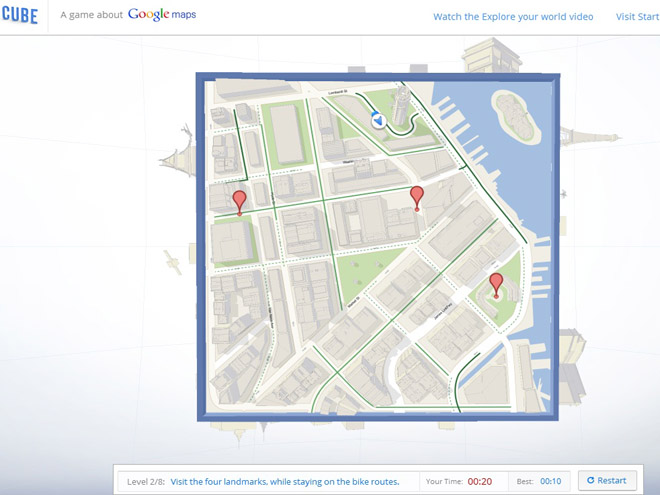Follow the Visit Start link at top right
The height and width of the screenshot is (495, 660).
pos(637,17)
